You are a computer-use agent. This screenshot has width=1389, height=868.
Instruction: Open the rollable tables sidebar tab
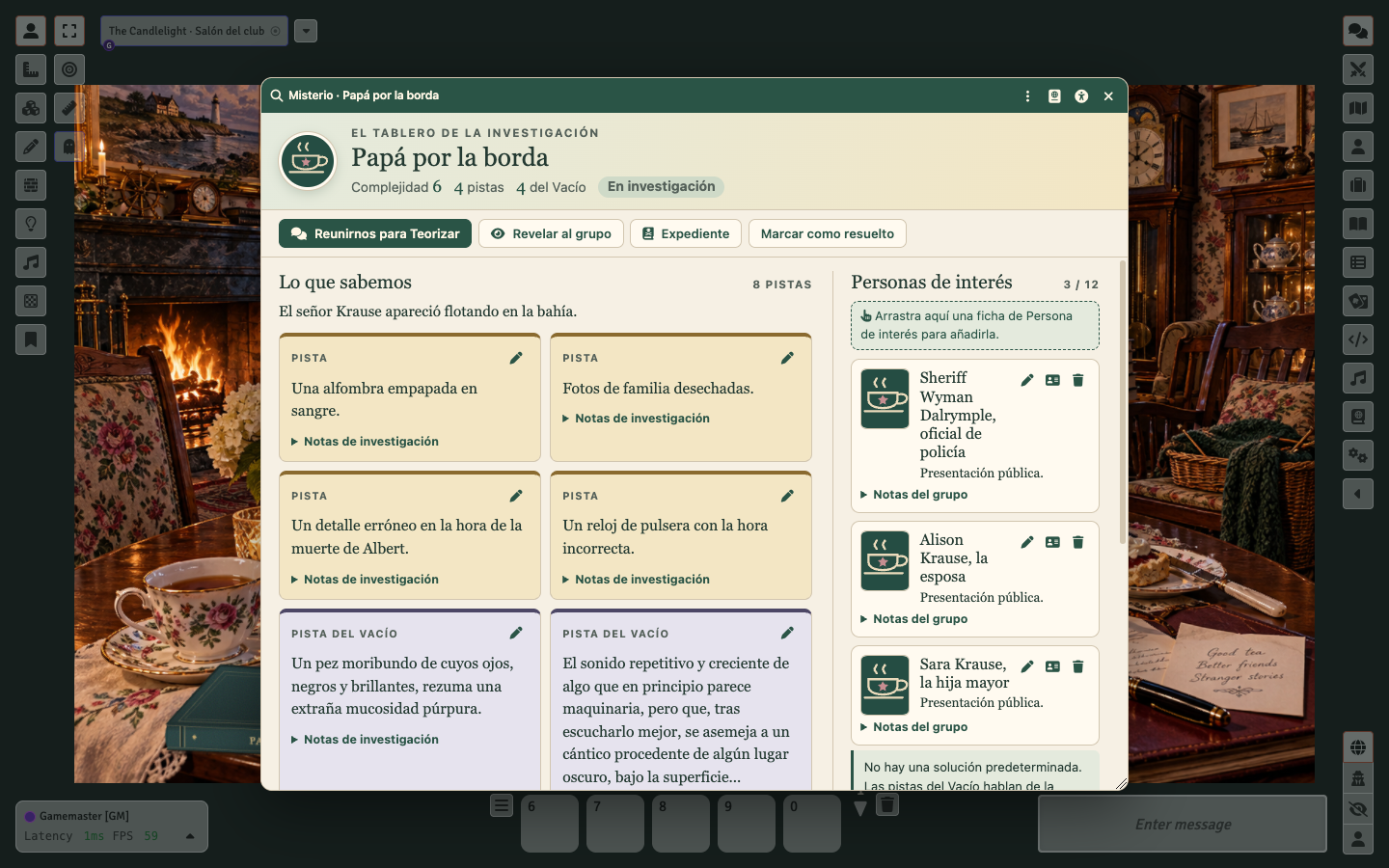(x=1358, y=262)
